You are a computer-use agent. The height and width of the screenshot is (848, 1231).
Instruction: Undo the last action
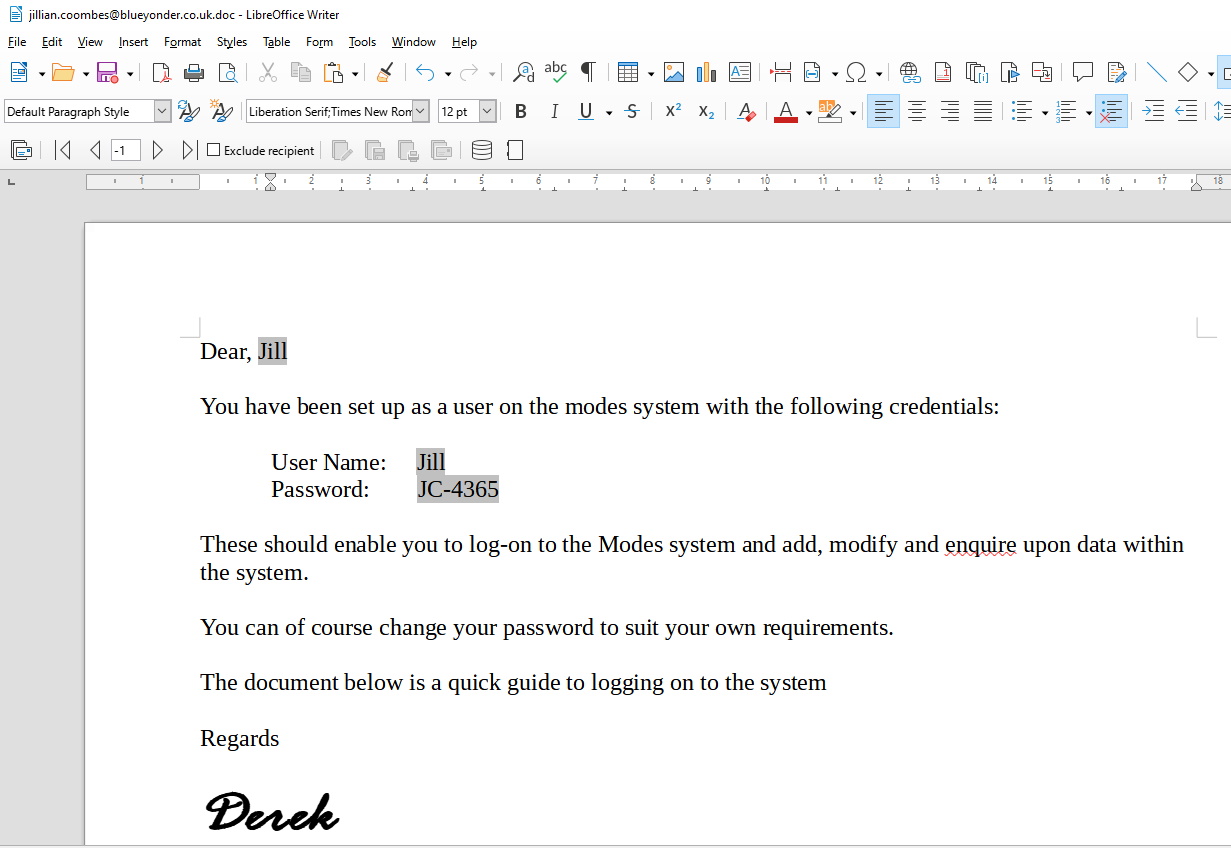click(x=425, y=73)
